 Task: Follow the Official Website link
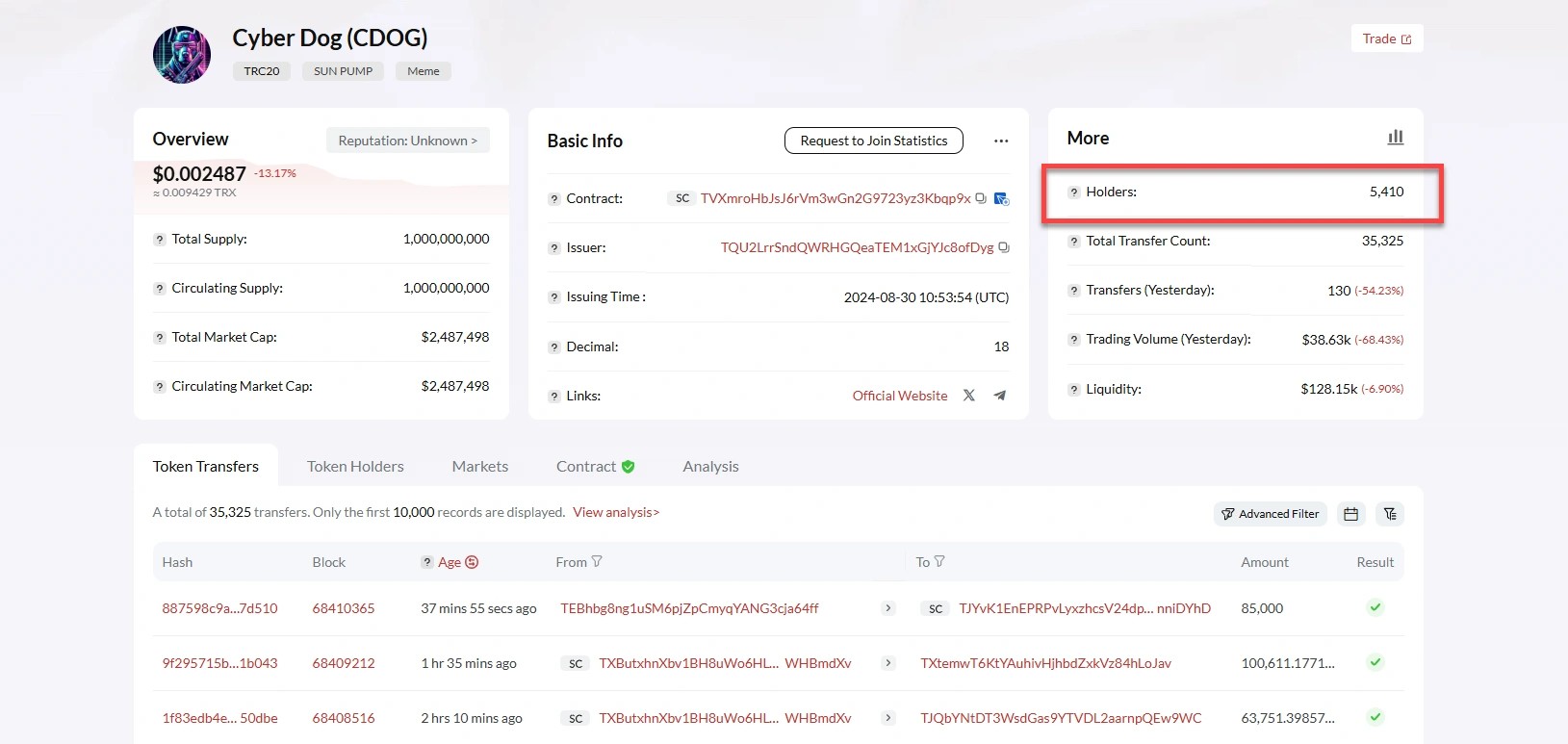point(899,396)
